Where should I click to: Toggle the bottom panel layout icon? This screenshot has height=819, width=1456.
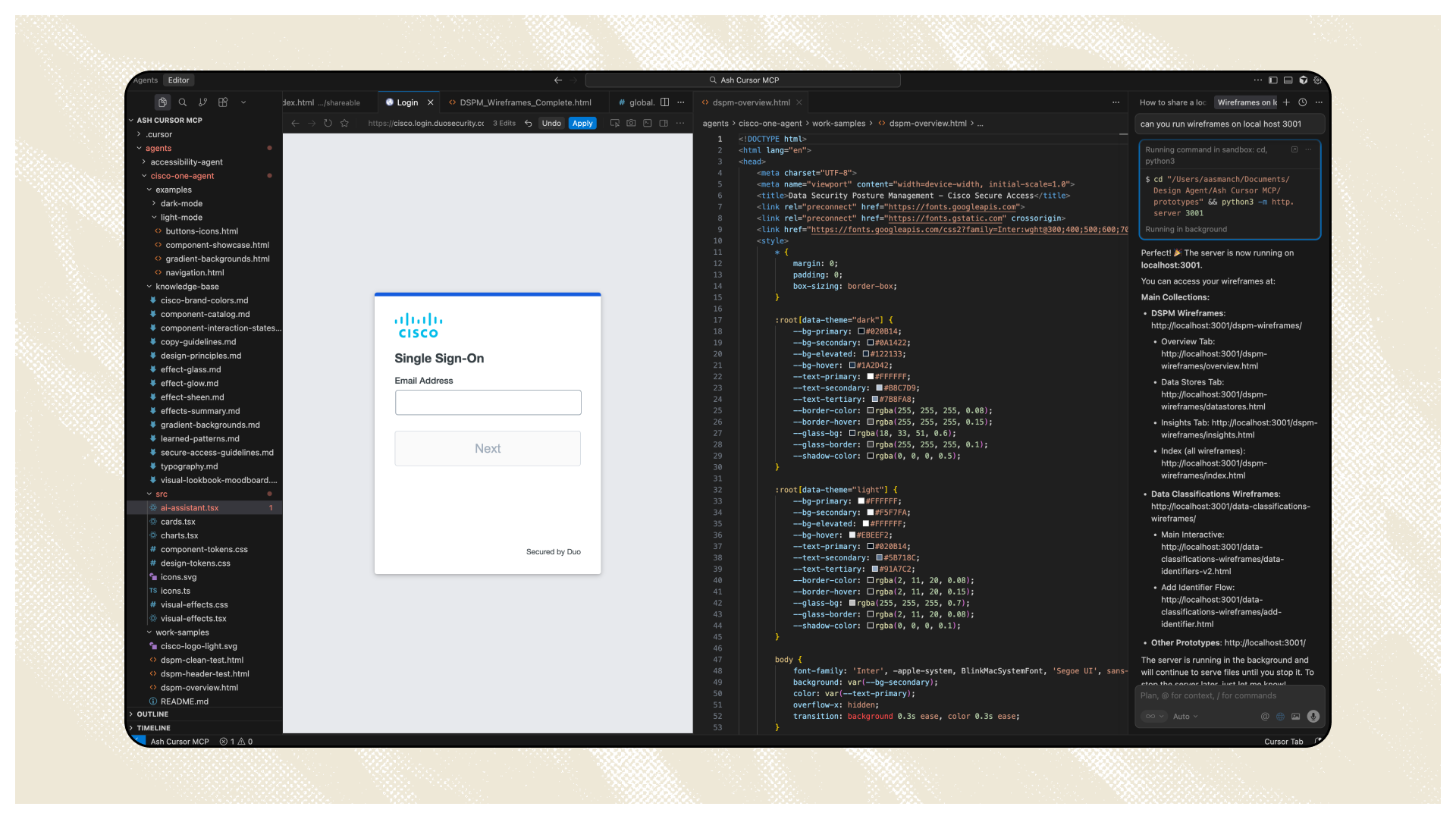[x=1288, y=80]
